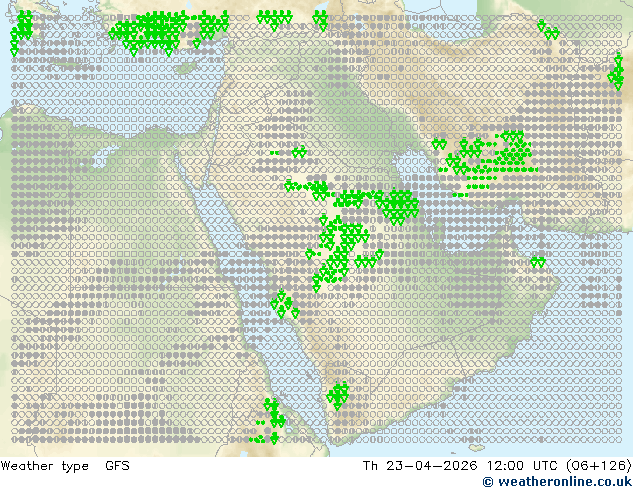This screenshot has height=490, width=634.
Task: Click the forecast date 'Th 23-04-2026 12:00 UTC (06+126)'
Action: (497, 466)
